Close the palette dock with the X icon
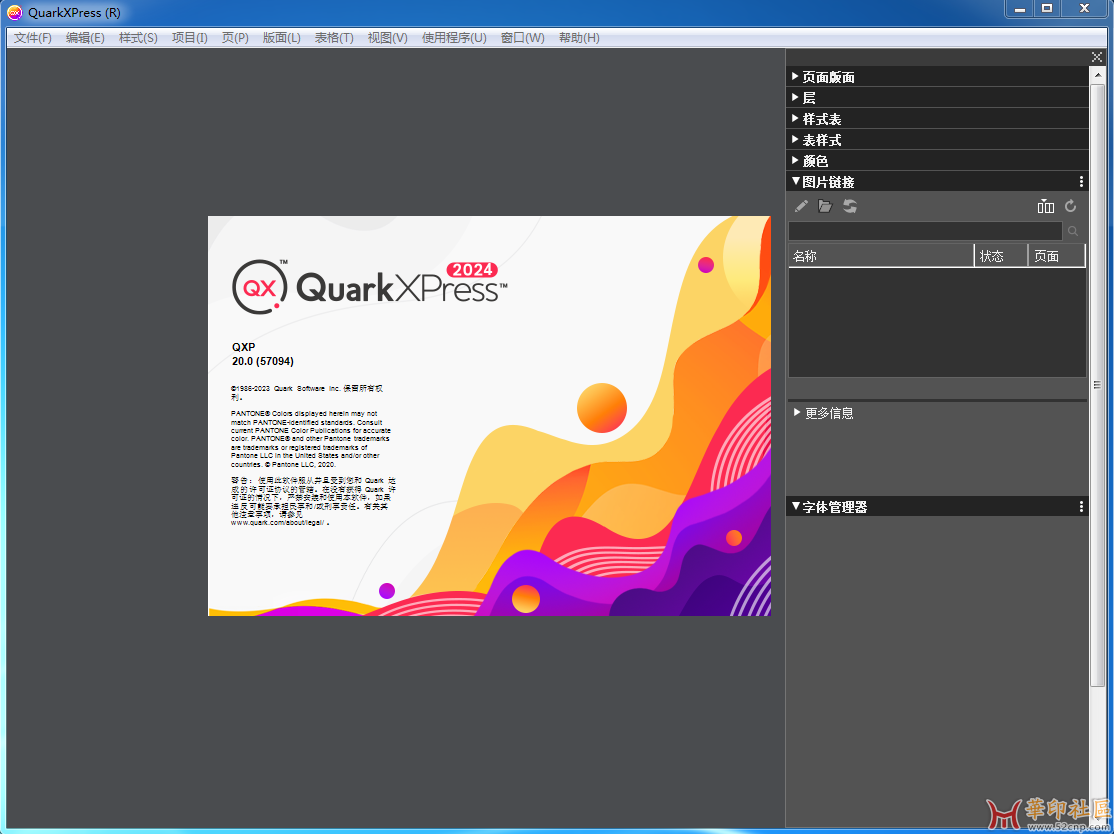 (1097, 57)
